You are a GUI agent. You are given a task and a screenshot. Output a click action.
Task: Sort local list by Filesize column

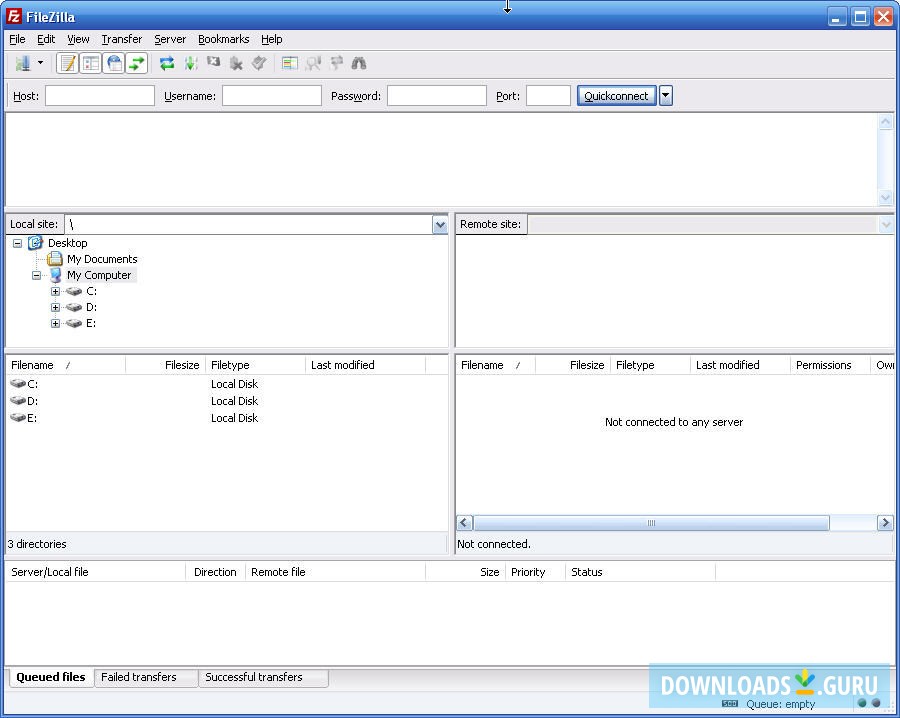pyautogui.click(x=165, y=365)
